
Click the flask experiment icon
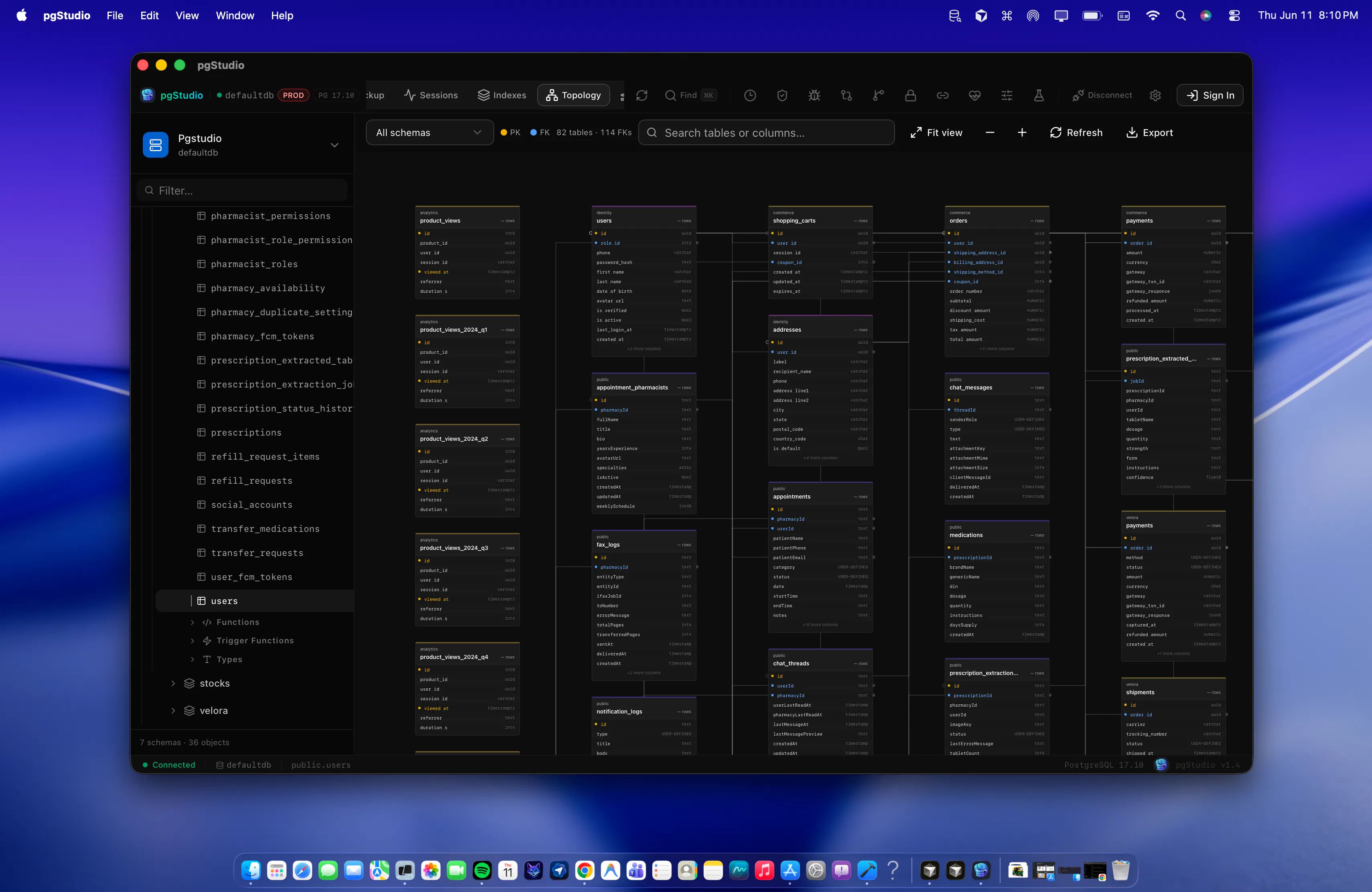pyautogui.click(x=1039, y=95)
